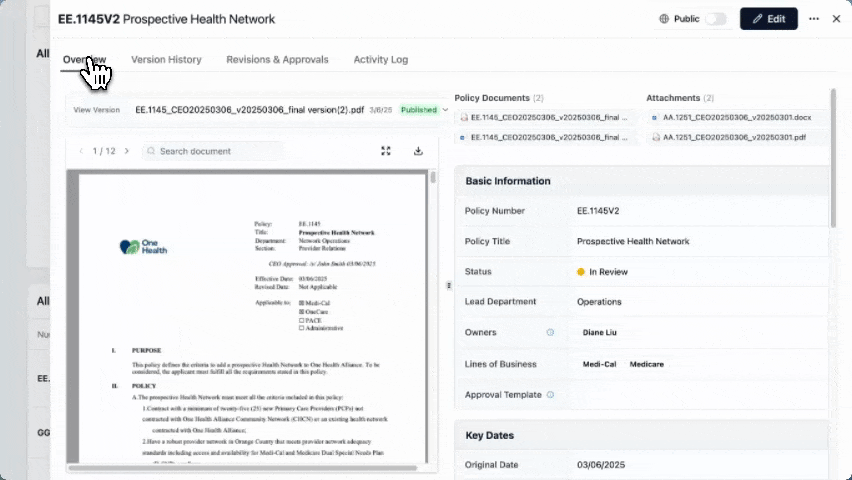Open the Activity Log tab
The height and width of the screenshot is (480, 852).
[380, 60]
